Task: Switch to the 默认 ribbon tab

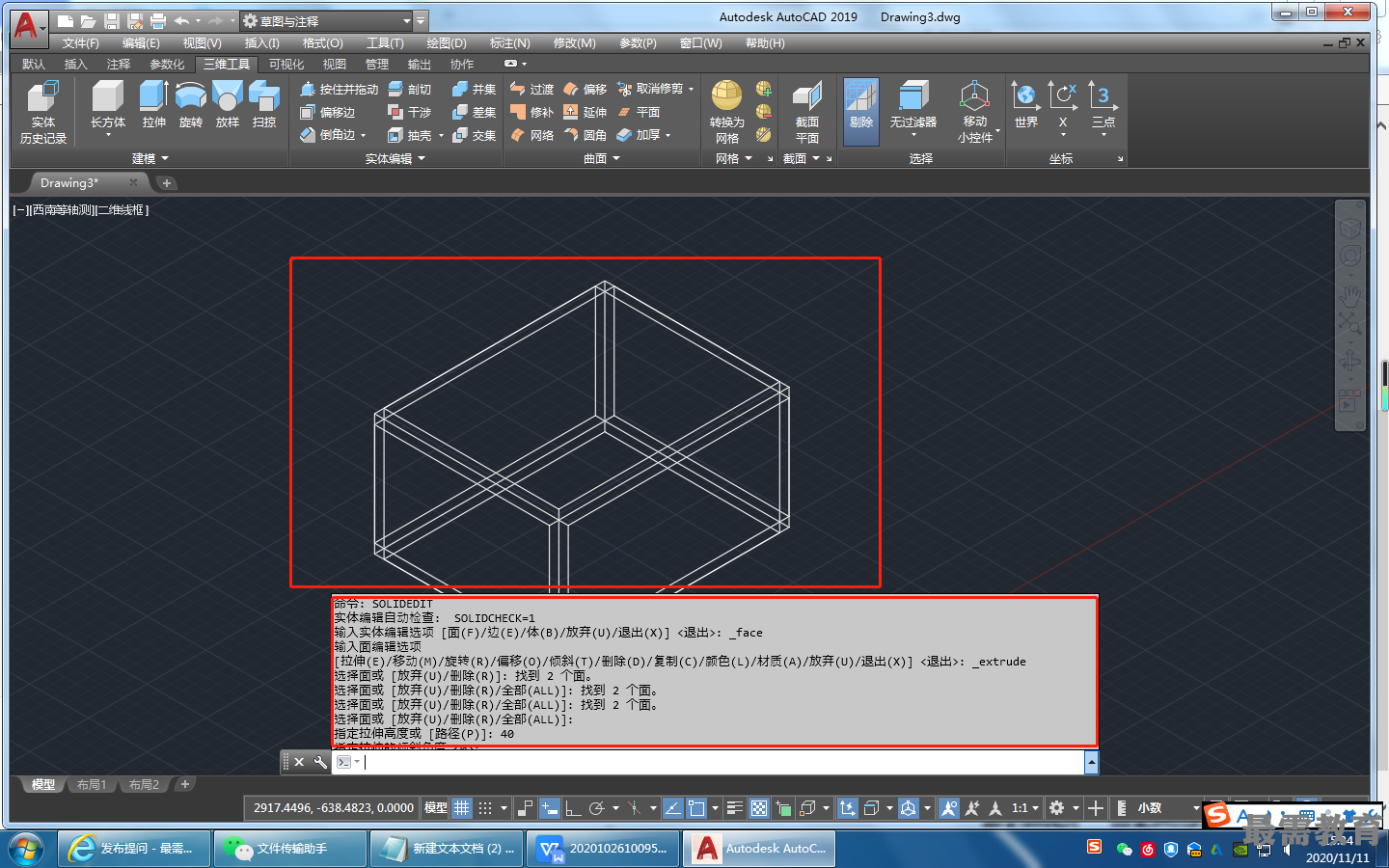Action: point(34,65)
